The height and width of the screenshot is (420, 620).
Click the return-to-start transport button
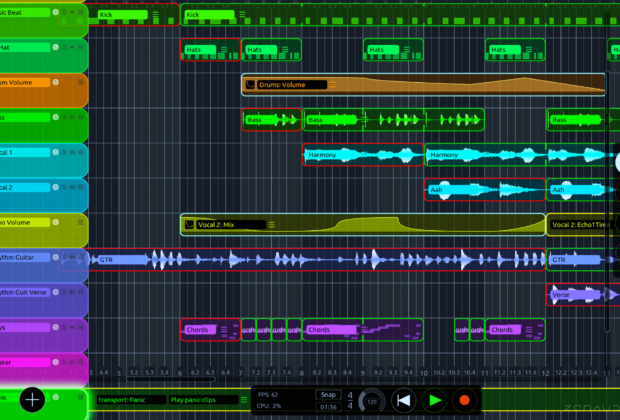coord(403,400)
